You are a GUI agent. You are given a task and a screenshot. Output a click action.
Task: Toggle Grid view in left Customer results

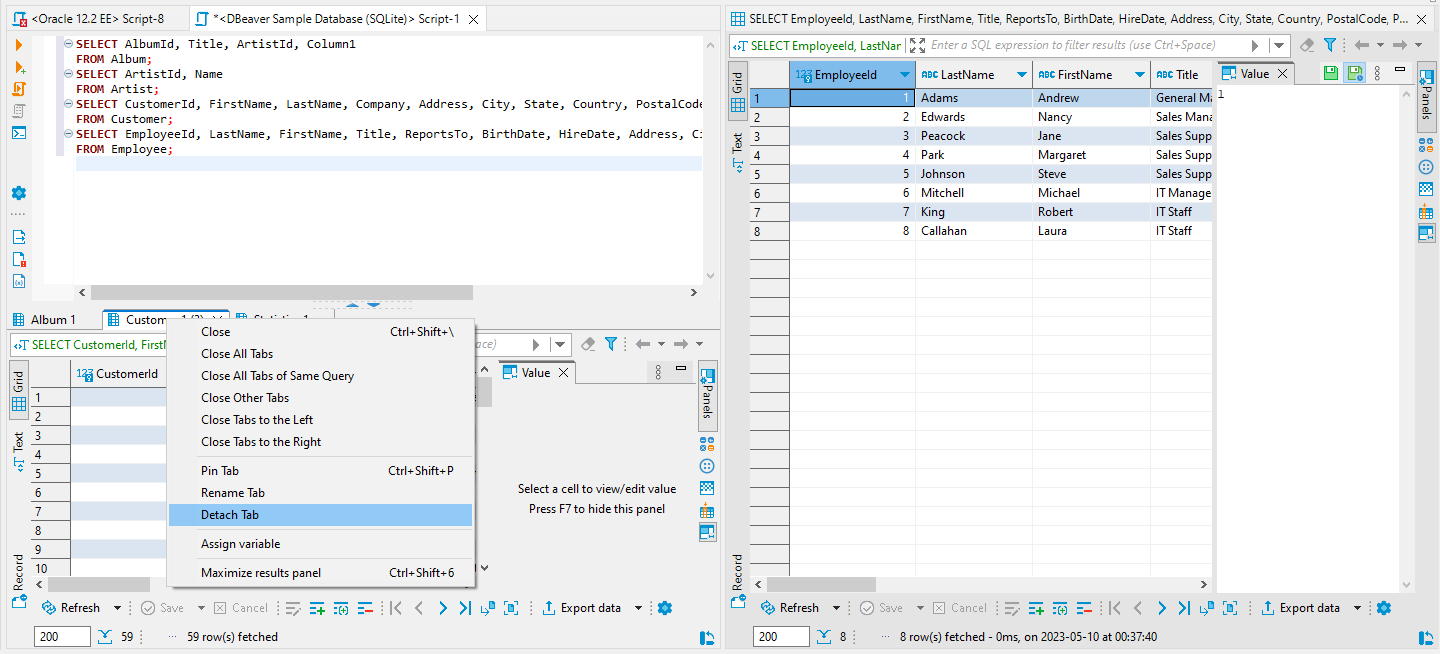tap(18, 391)
